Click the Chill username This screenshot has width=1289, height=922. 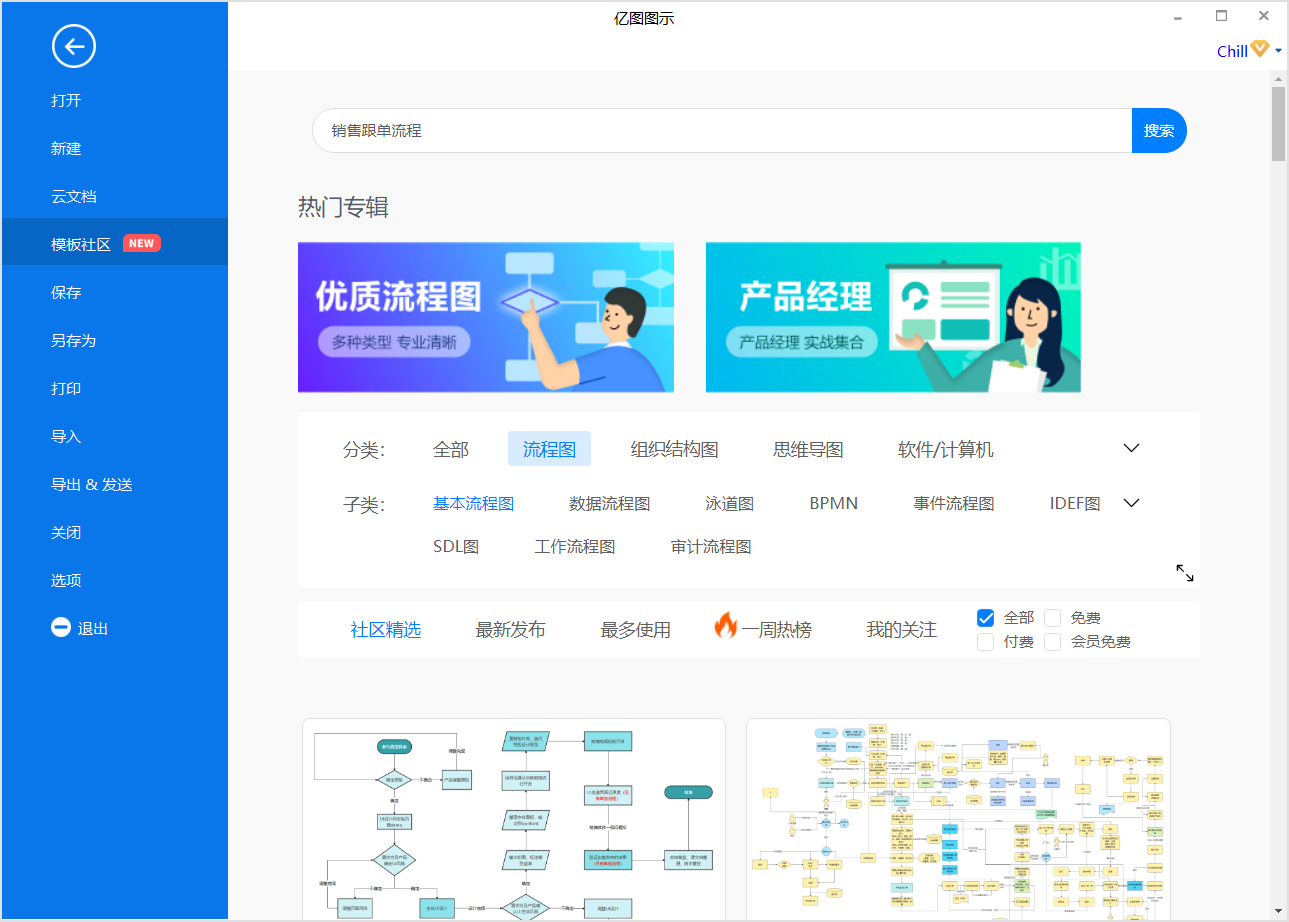[1232, 51]
